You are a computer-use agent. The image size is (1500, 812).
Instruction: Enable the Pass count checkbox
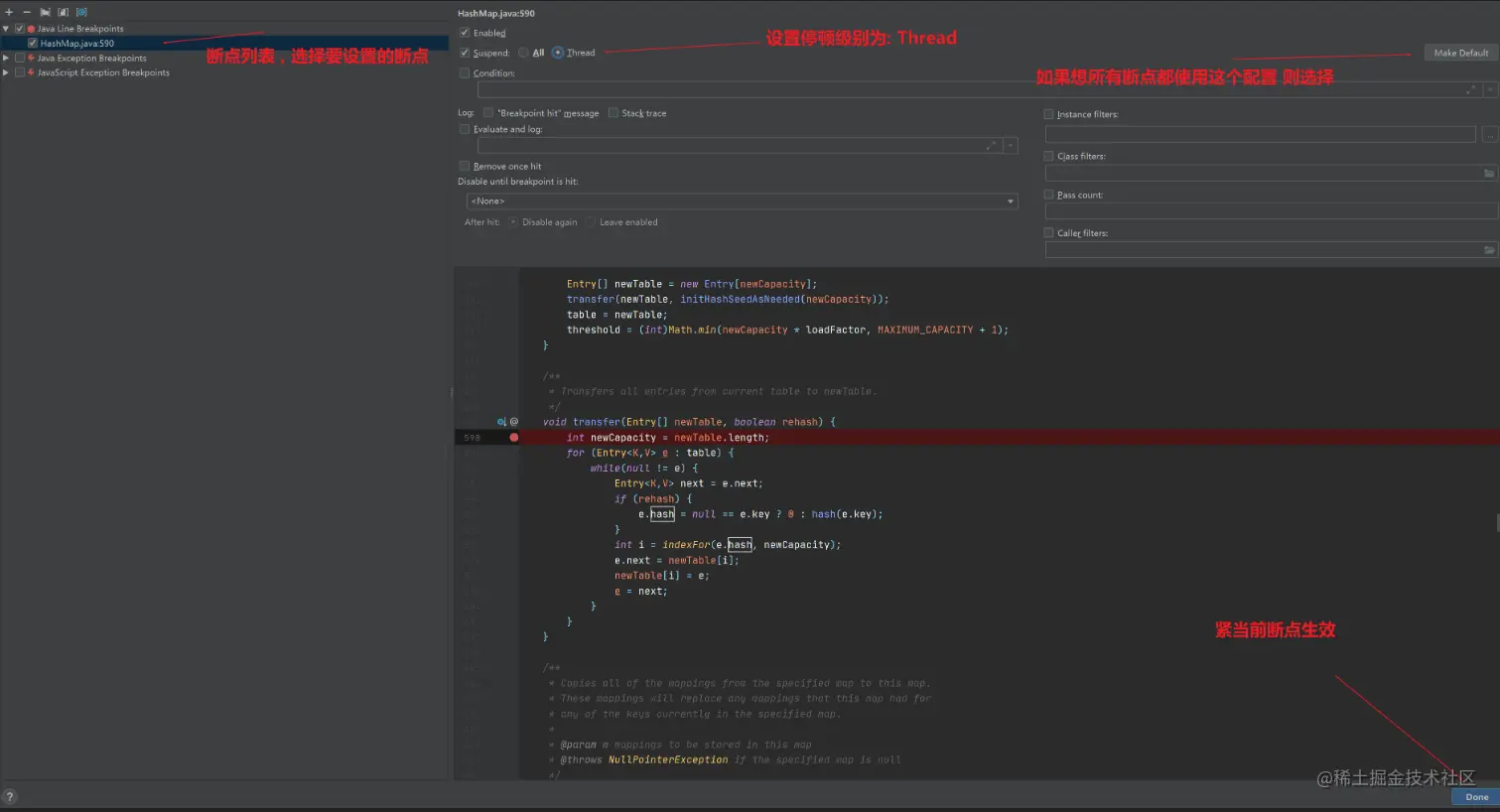[1048, 195]
